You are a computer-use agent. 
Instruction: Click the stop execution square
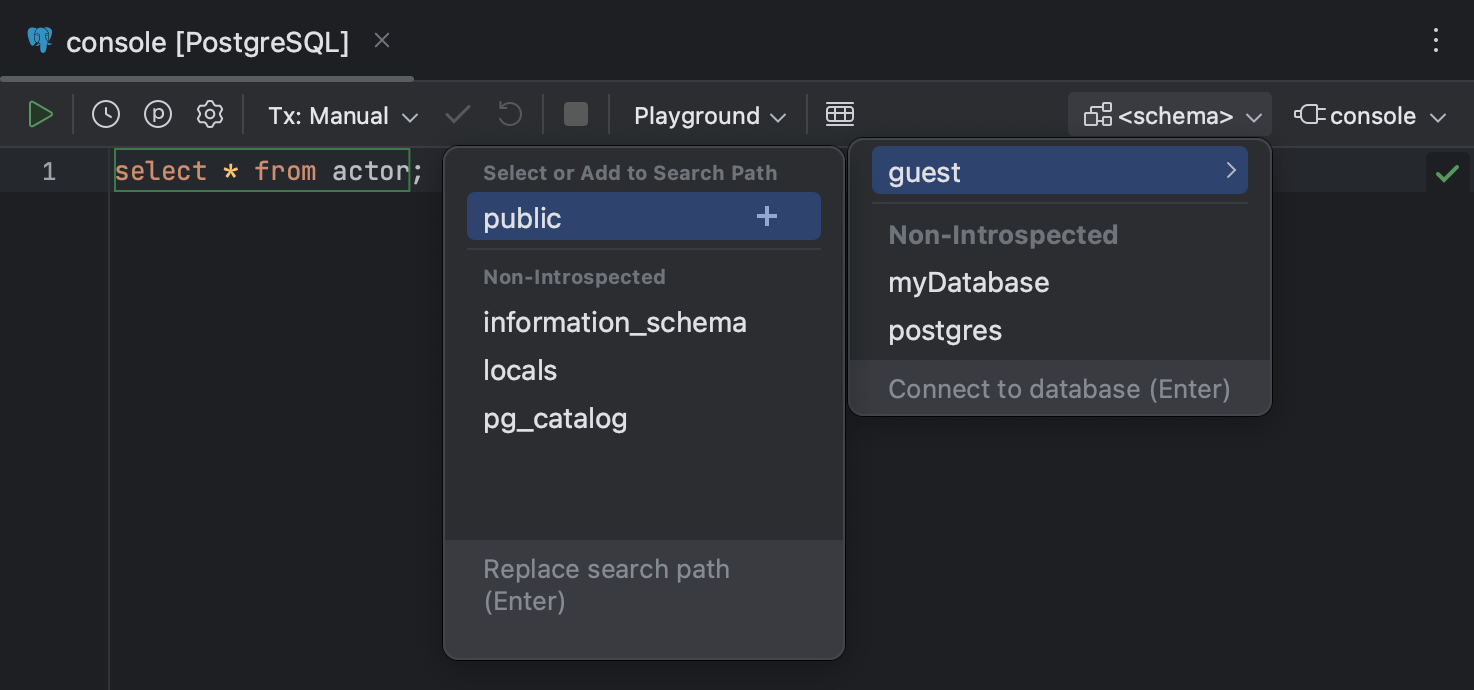click(x=575, y=114)
